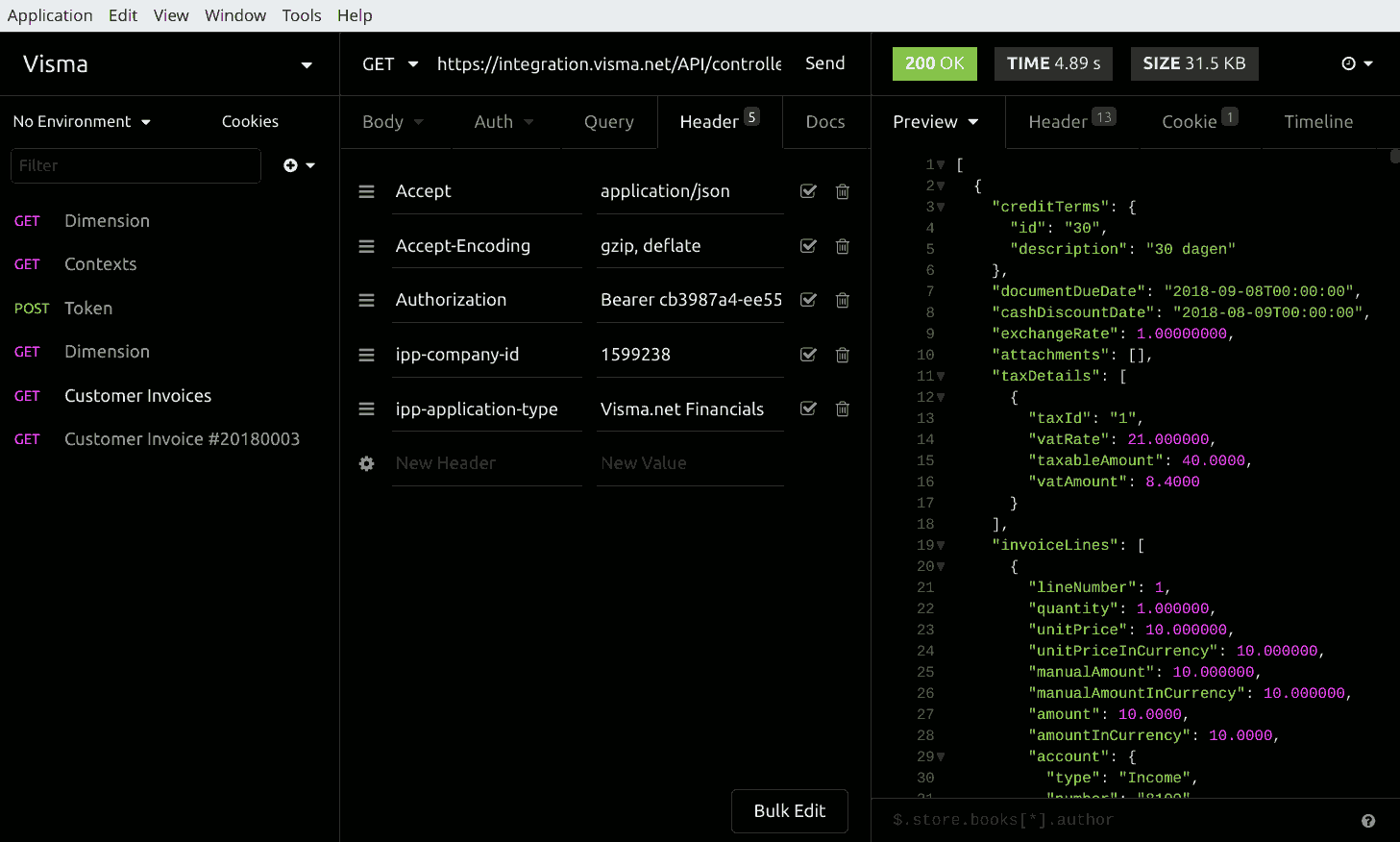
Task: Click drag handle of Accept-Encoding row
Action: coord(366,246)
